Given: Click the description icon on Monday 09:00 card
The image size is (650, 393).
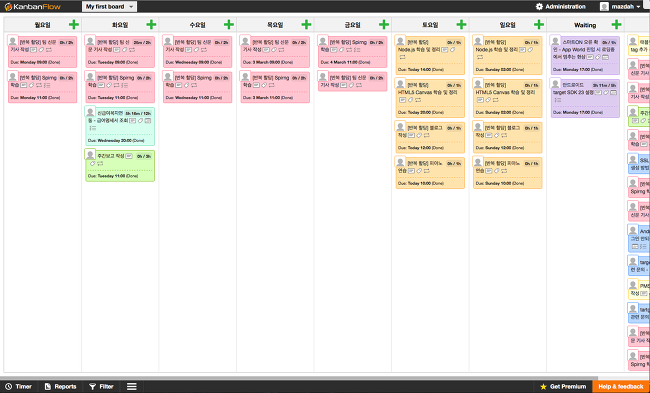Looking at the screenshot, I should [34, 50].
